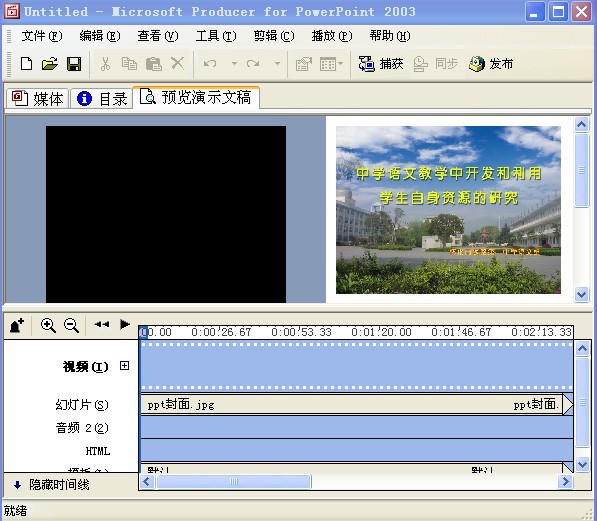Image resolution: width=597 pixels, height=521 pixels.
Task: Click the black video preview area
Action: (x=166, y=214)
